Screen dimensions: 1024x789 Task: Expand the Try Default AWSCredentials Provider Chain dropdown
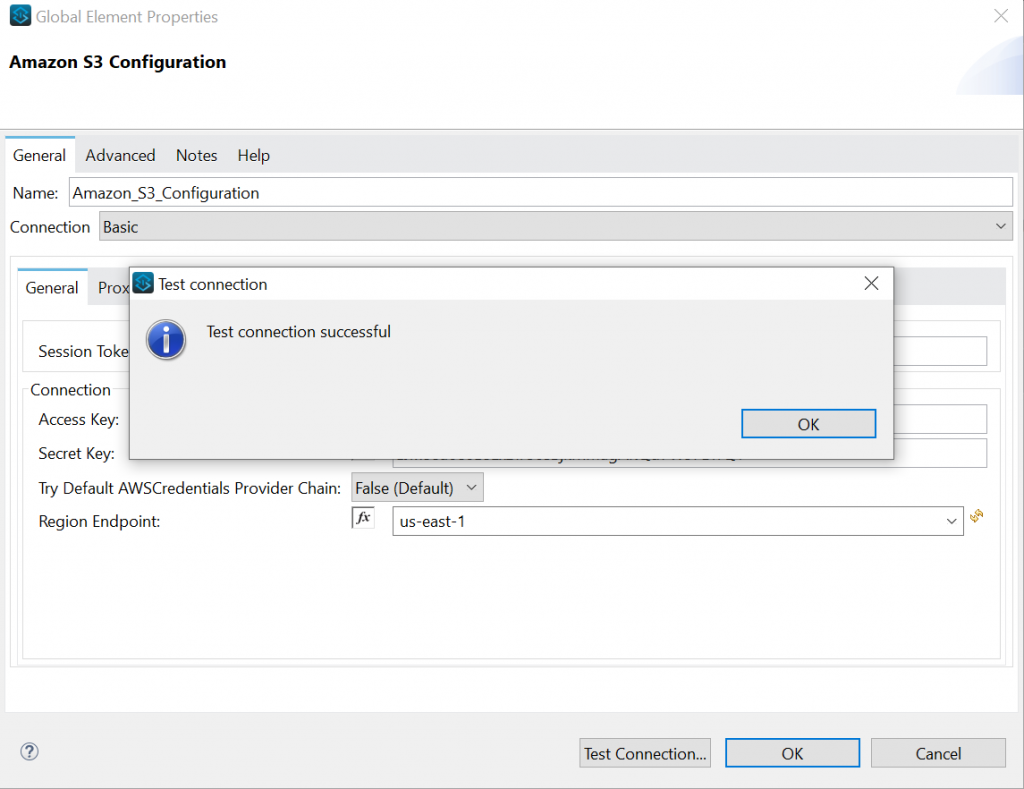click(x=416, y=487)
